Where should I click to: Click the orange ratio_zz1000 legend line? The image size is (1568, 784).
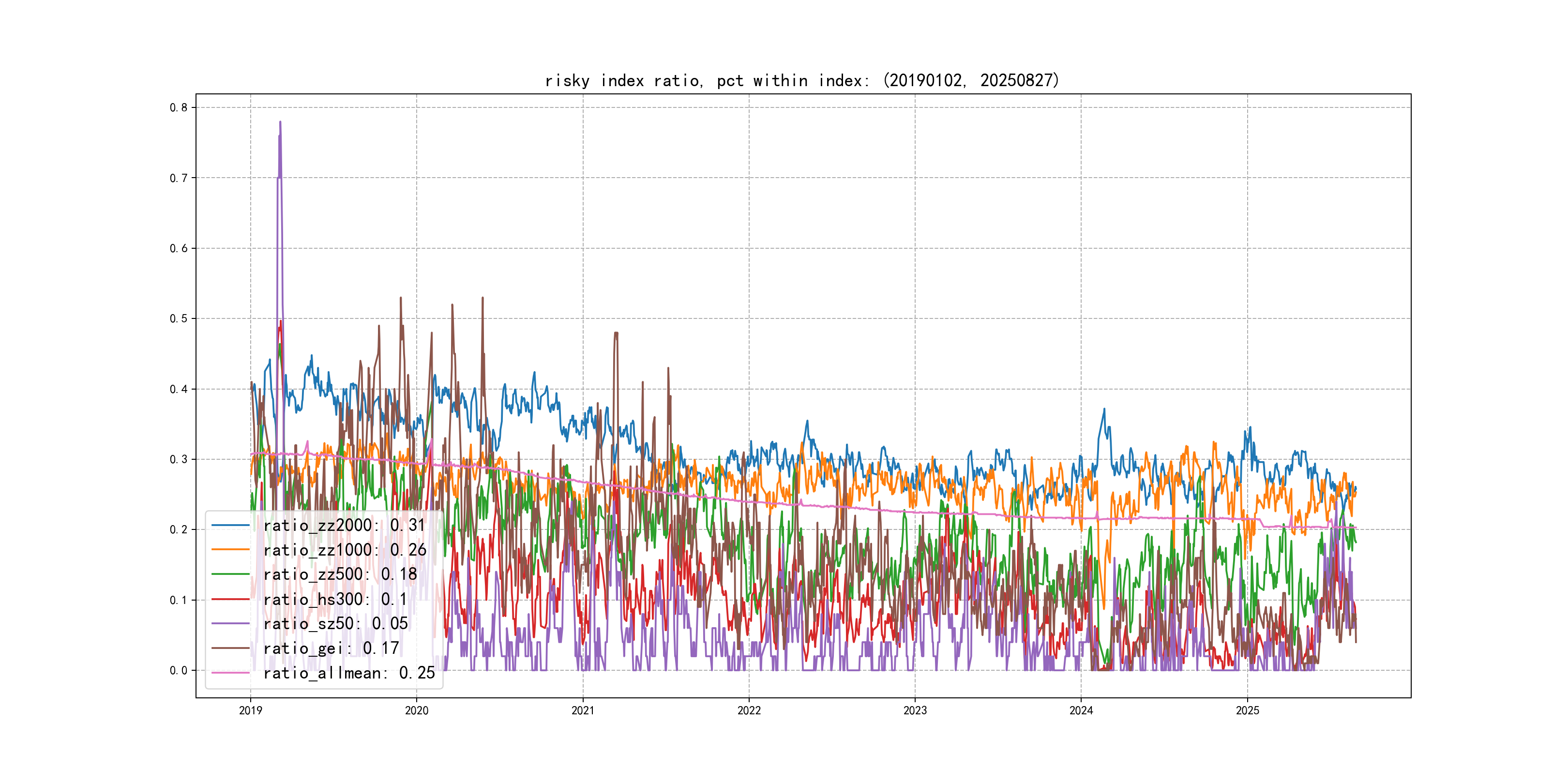tap(230, 550)
